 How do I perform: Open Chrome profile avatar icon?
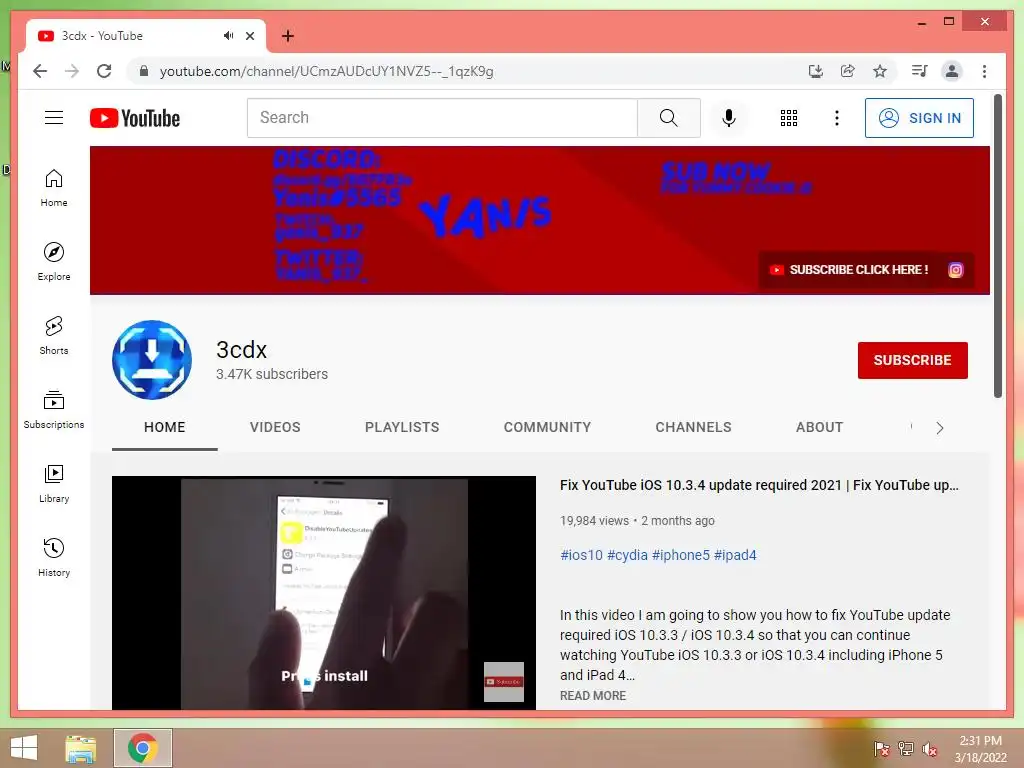click(x=952, y=71)
